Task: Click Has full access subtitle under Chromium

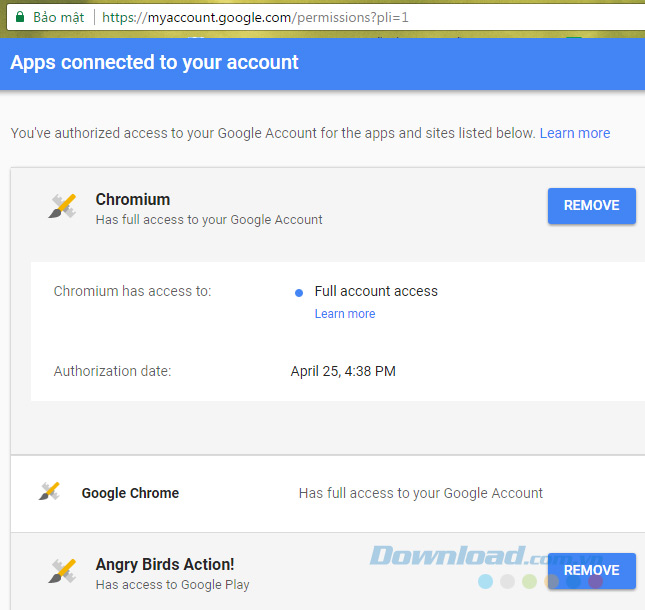Action: (x=209, y=220)
